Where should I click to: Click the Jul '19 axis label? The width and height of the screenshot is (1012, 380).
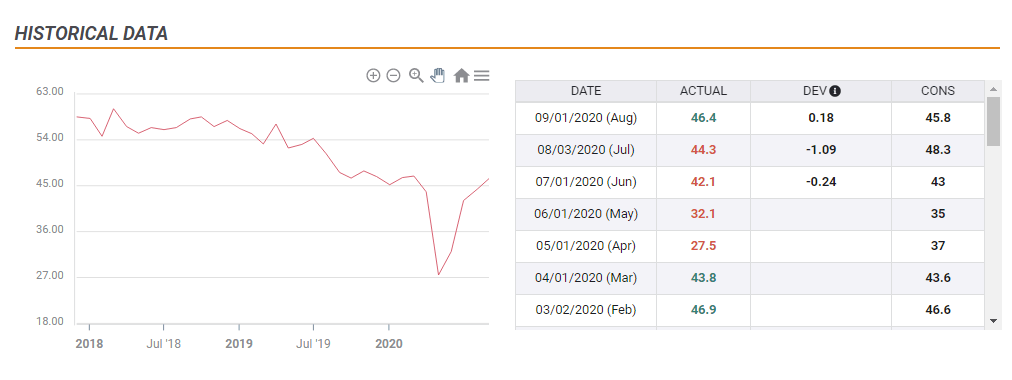313,344
